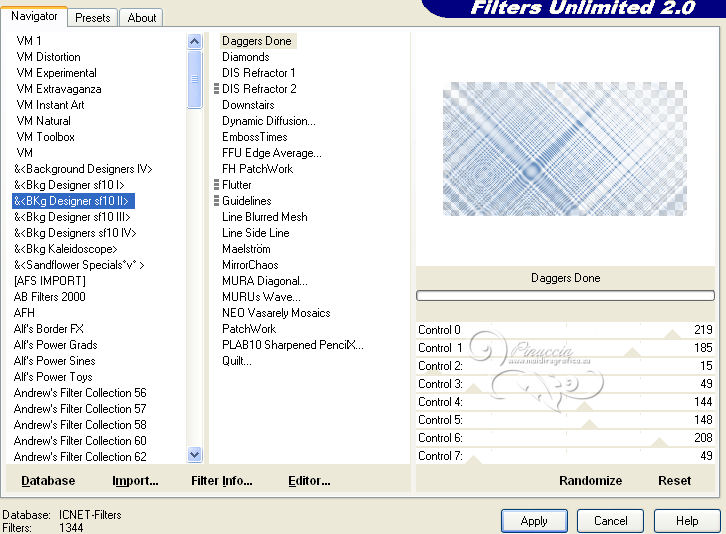Open the Database button
This screenshot has height=534, width=726.
[48, 481]
